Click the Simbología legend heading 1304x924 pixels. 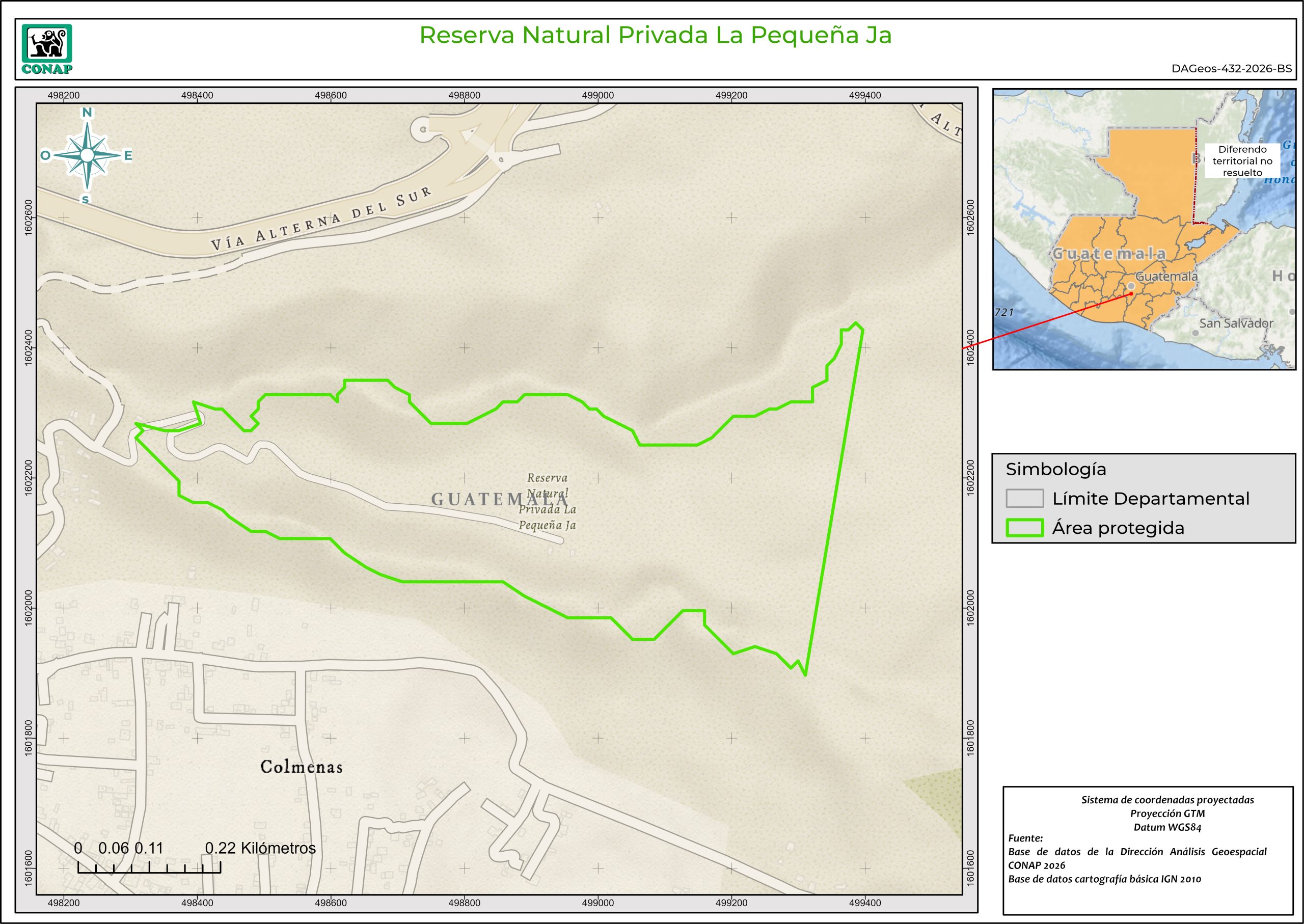(x=1056, y=470)
